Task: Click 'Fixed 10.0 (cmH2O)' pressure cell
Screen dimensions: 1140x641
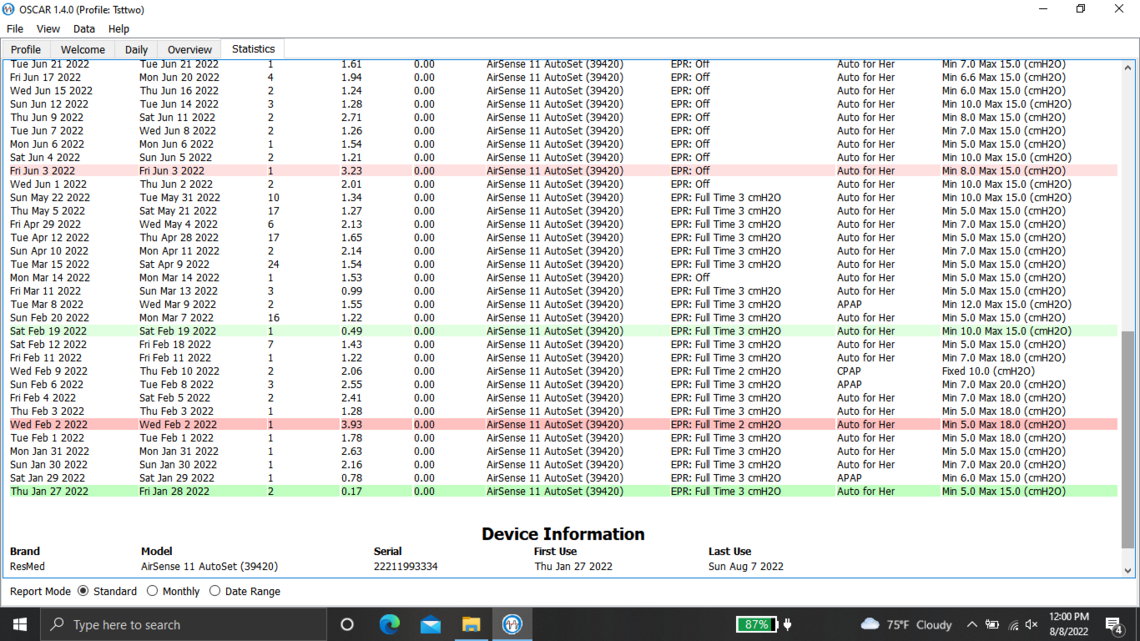Action: [988, 371]
